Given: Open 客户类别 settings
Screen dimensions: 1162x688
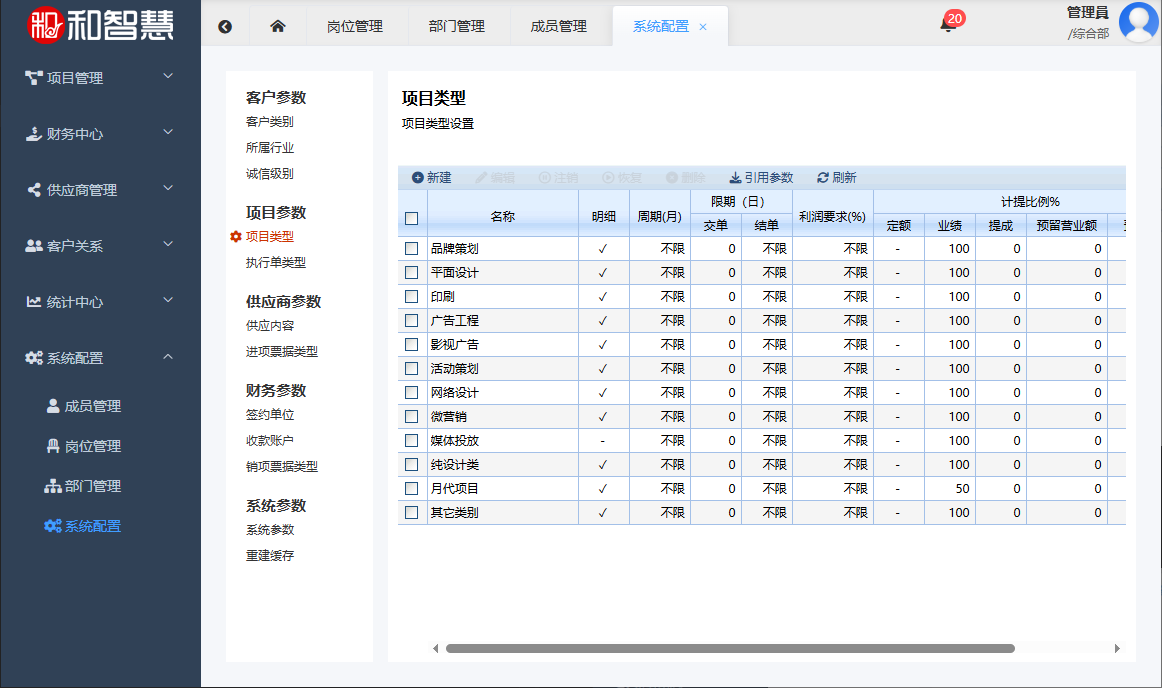Looking at the screenshot, I should click(270, 122).
